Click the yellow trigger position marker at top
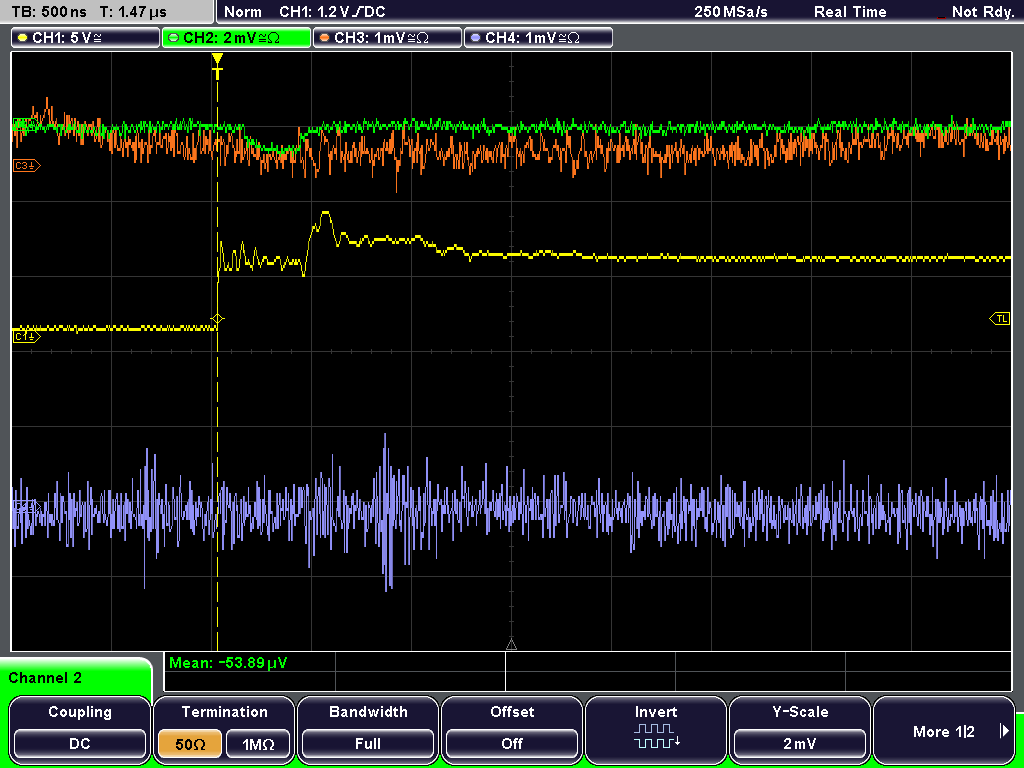1024x768 pixels. pyautogui.click(x=217, y=65)
